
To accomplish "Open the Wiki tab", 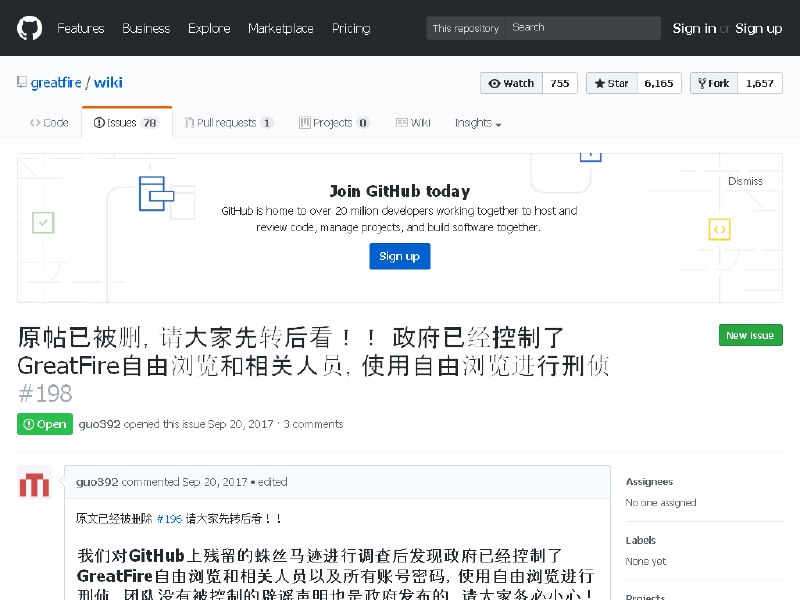I will tap(413, 122).
